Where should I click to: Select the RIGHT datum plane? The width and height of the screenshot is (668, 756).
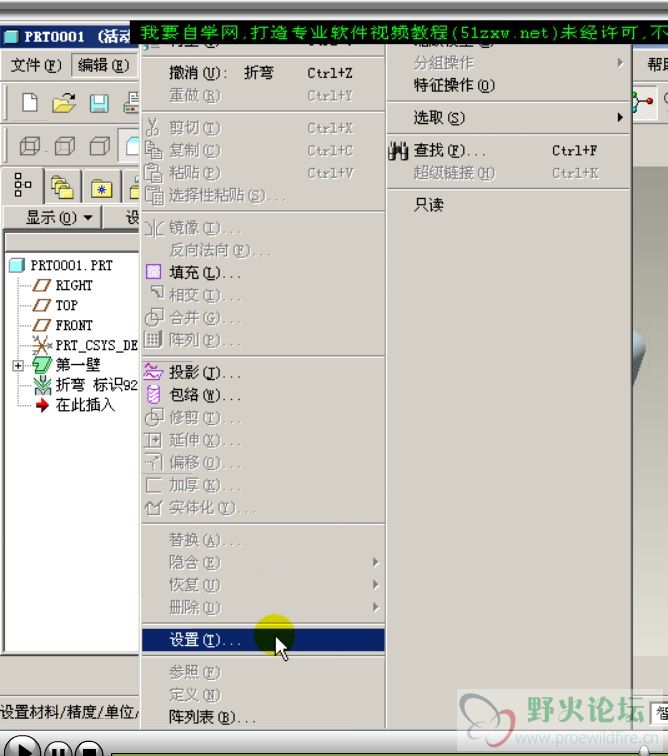click(x=73, y=285)
